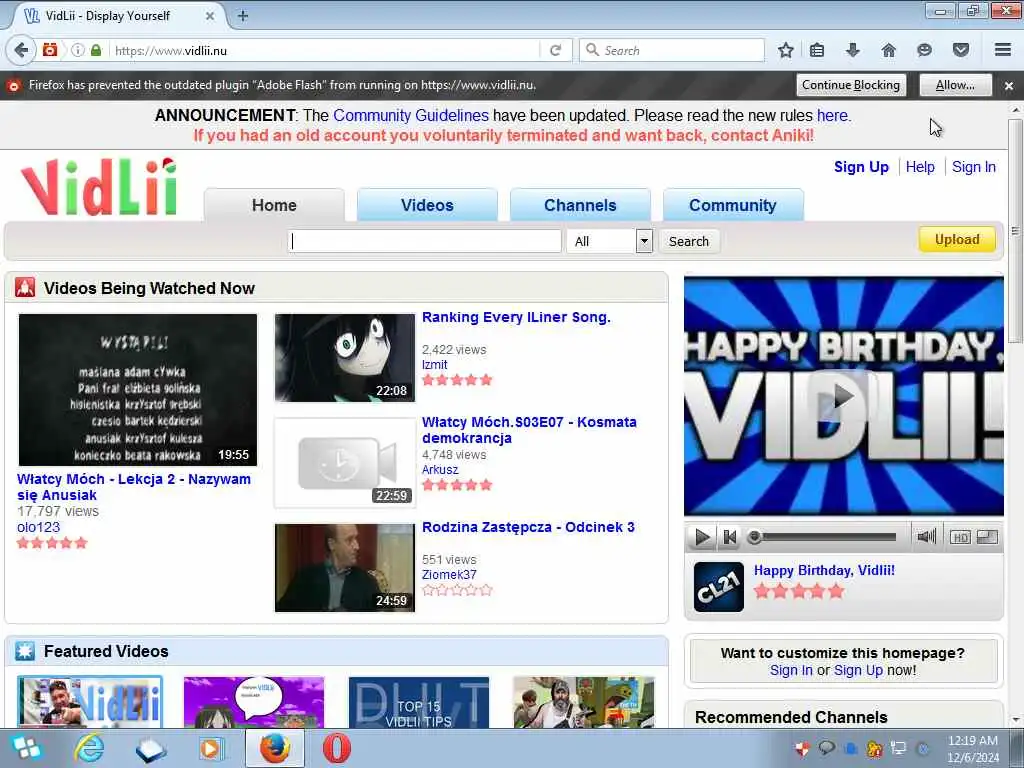Toggle fullscreen mode in the video player
Viewport: 1024px width, 768px height.
pos(987,537)
